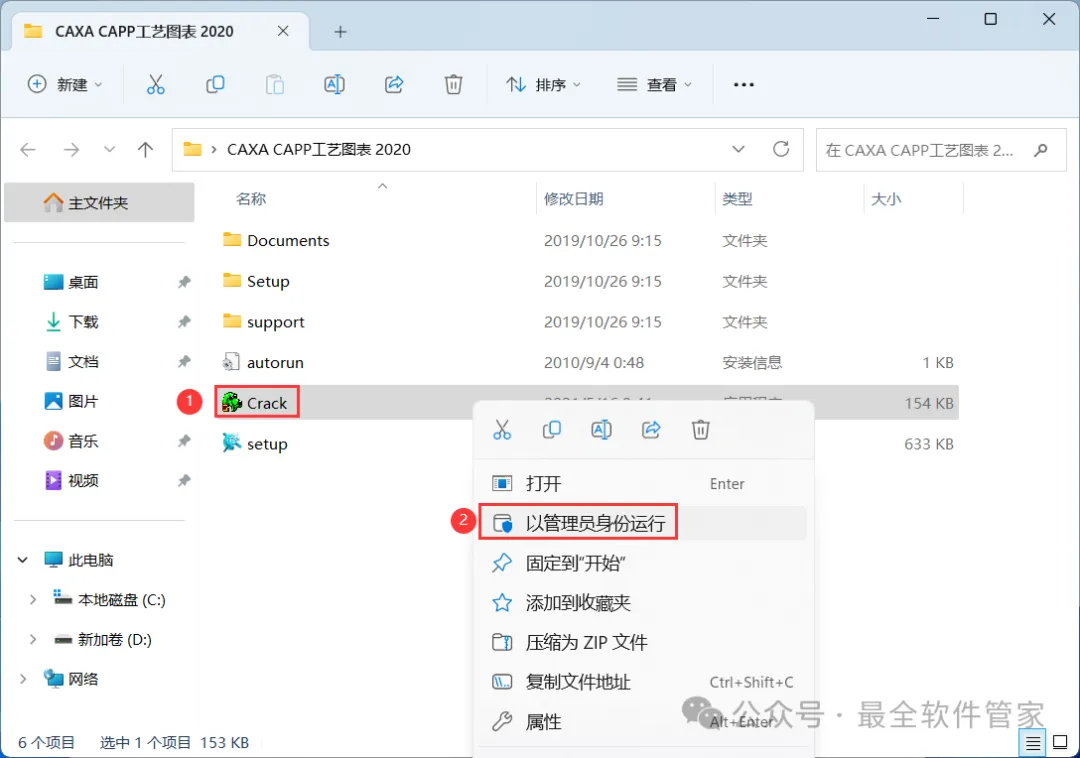
Task: Choose 压缩为 ZIP 文件 from the context menu
Action: coord(642,642)
